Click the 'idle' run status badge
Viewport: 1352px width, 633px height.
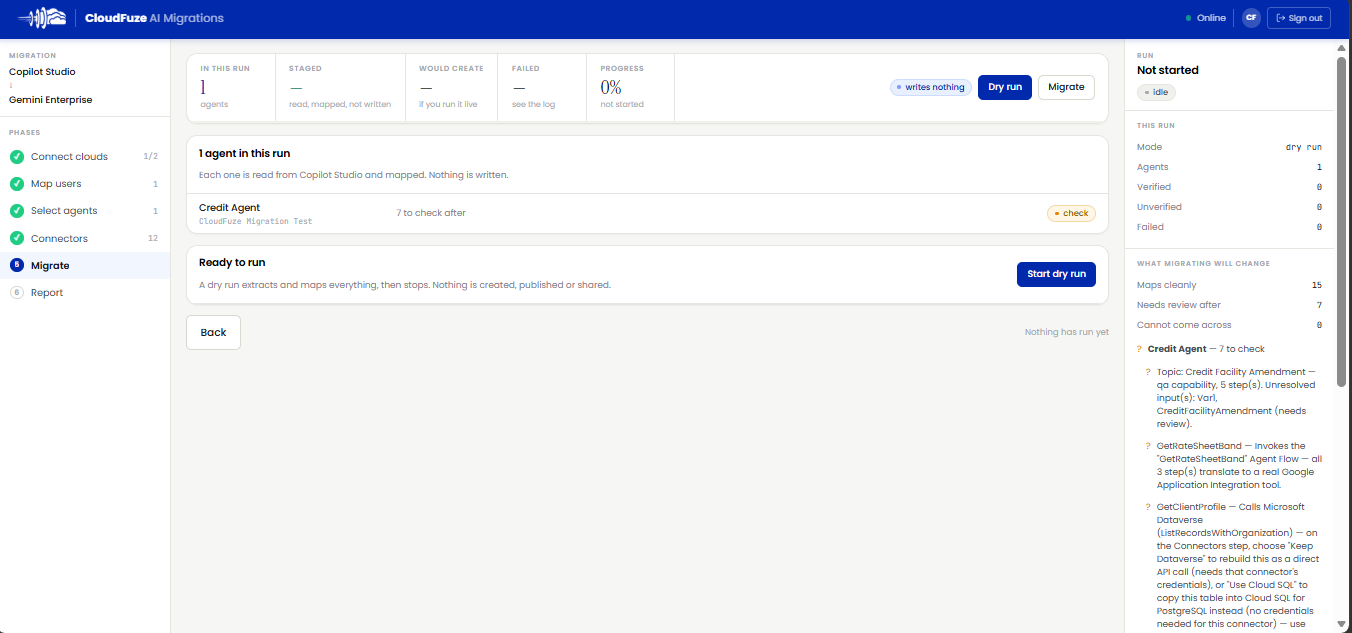tap(1157, 92)
